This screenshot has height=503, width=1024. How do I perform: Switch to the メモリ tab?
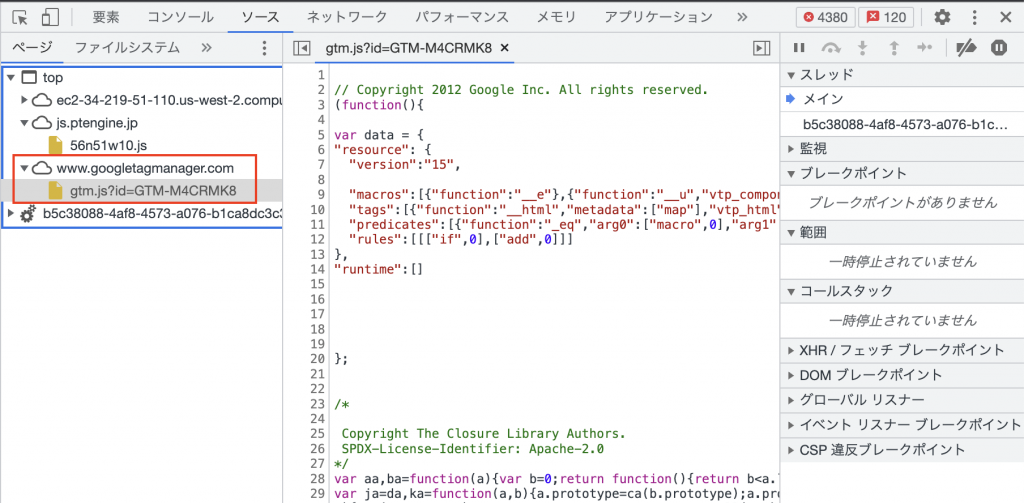(x=556, y=17)
